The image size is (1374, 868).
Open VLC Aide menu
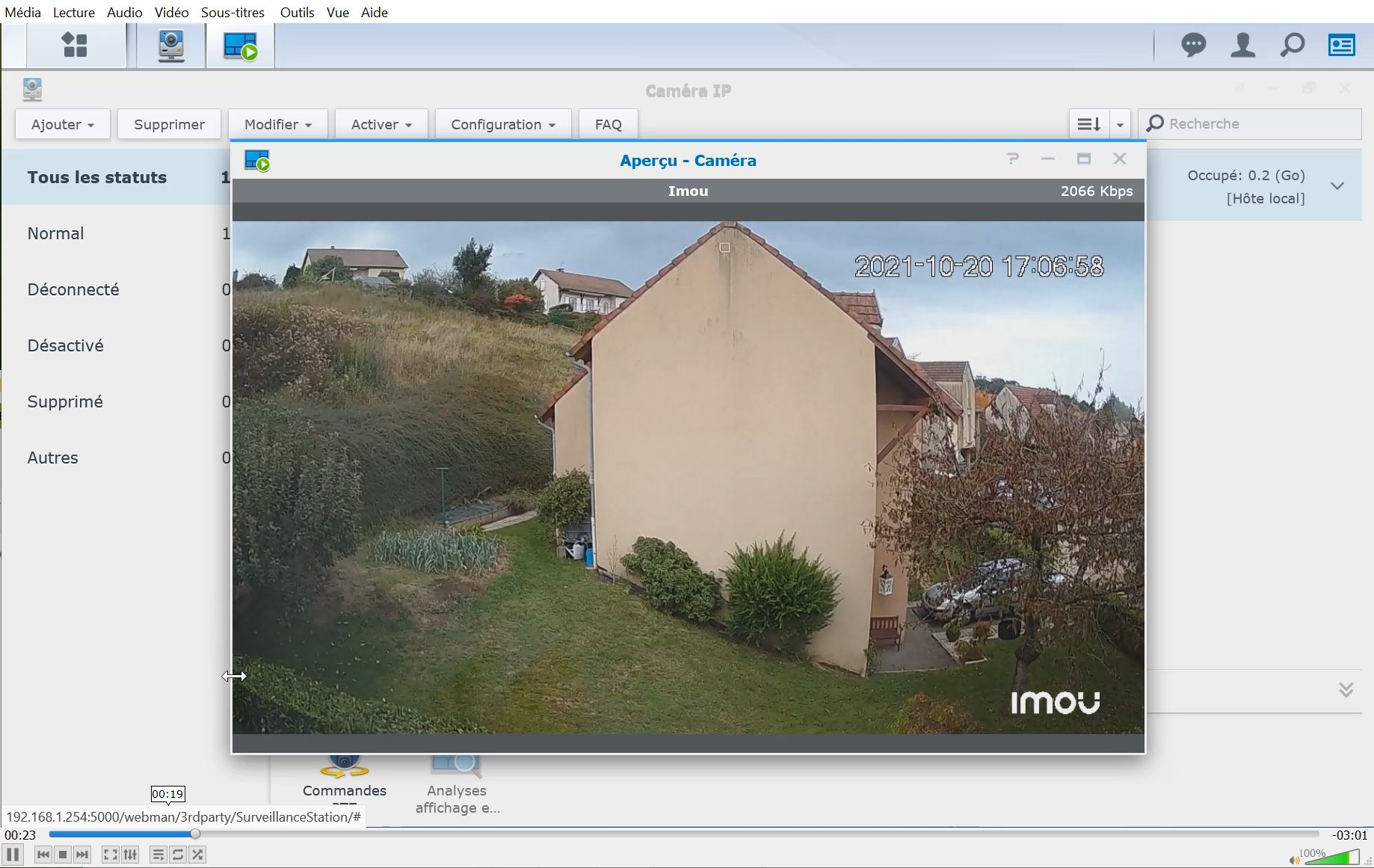tap(375, 12)
